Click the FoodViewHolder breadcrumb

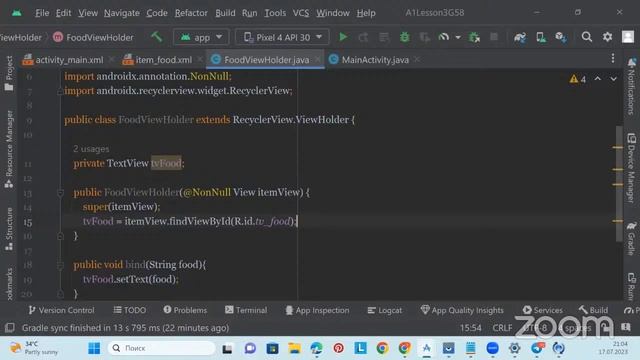pyautogui.click(x=93, y=38)
